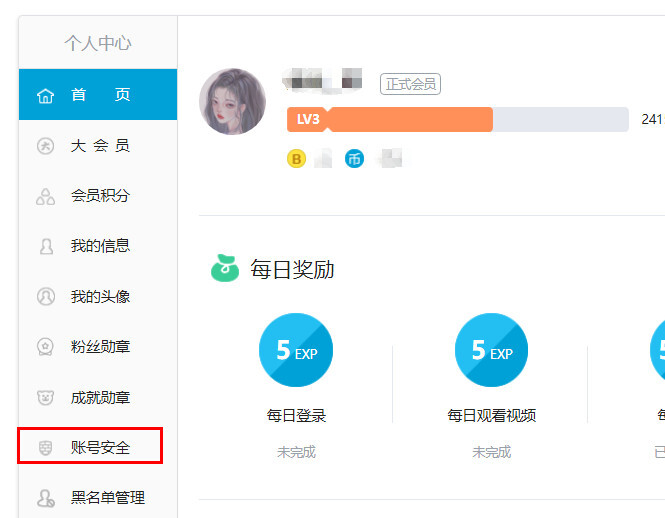Click the yellow B coin icon
Image resolution: width=665 pixels, height=518 pixels.
(296, 158)
